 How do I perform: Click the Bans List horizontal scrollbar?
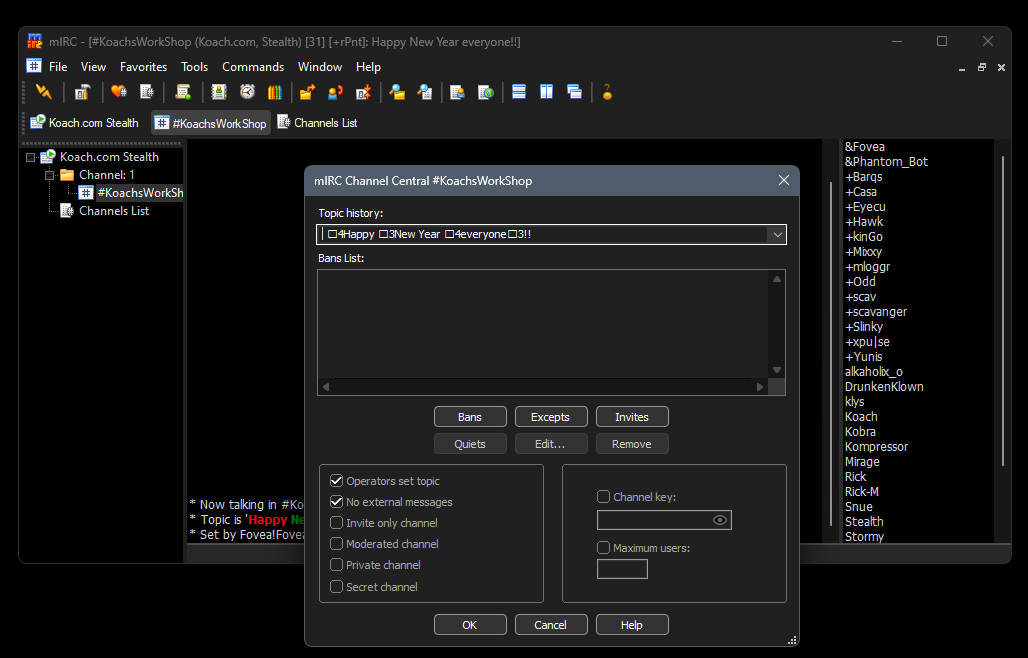click(x=543, y=387)
